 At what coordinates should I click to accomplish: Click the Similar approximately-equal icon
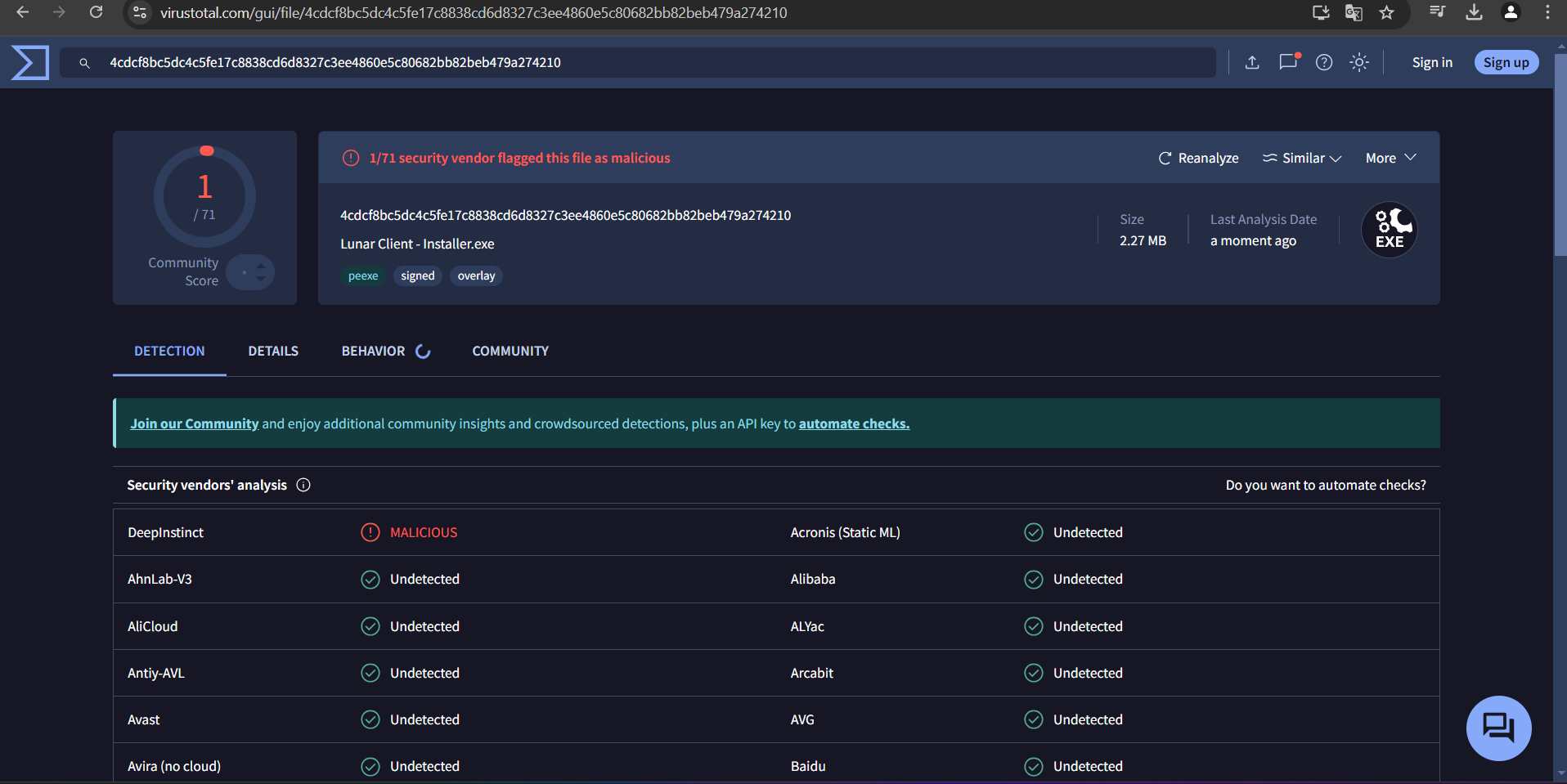click(x=1270, y=158)
